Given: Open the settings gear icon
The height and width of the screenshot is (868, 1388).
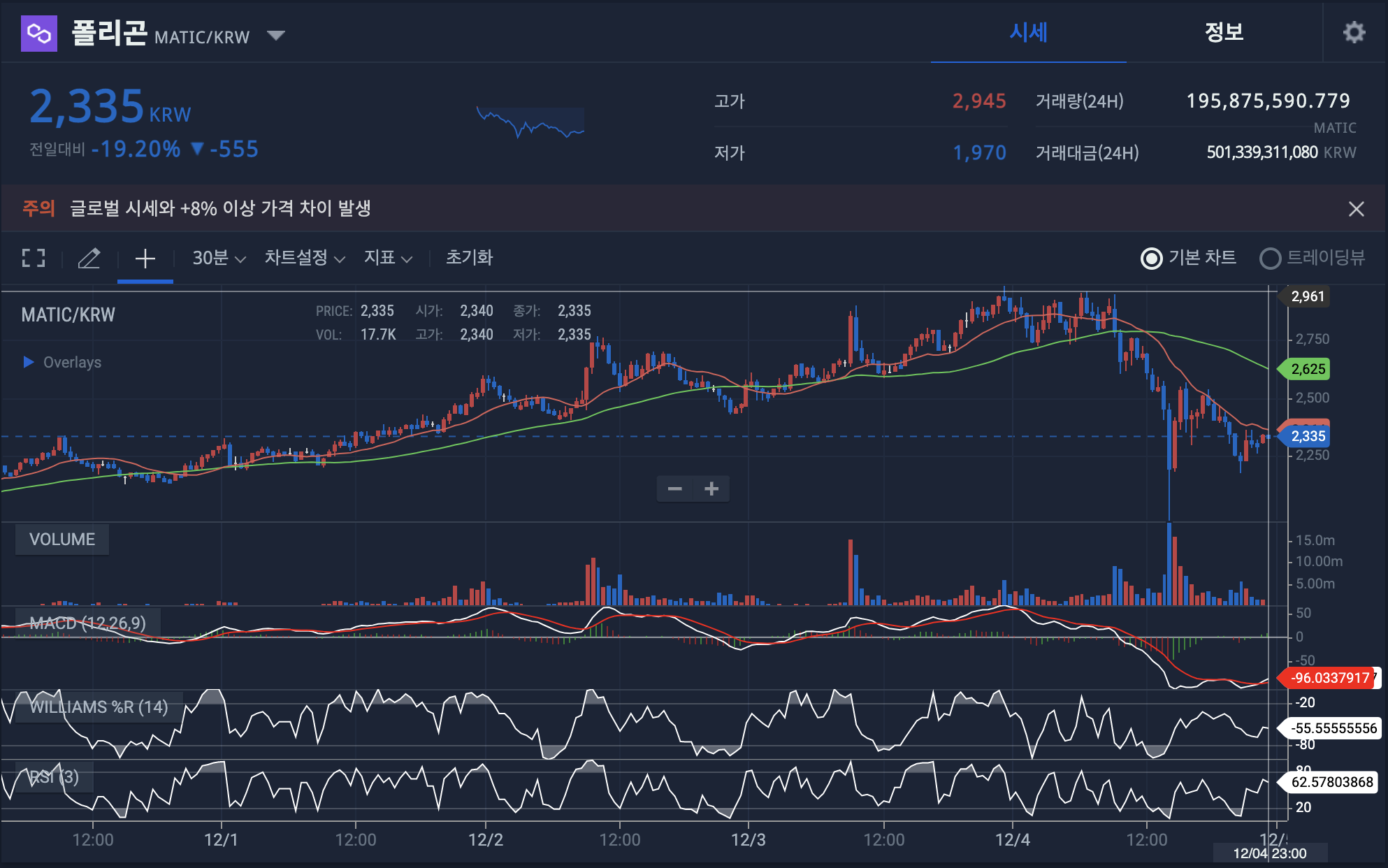Looking at the screenshot, I should click(1354, 32).
